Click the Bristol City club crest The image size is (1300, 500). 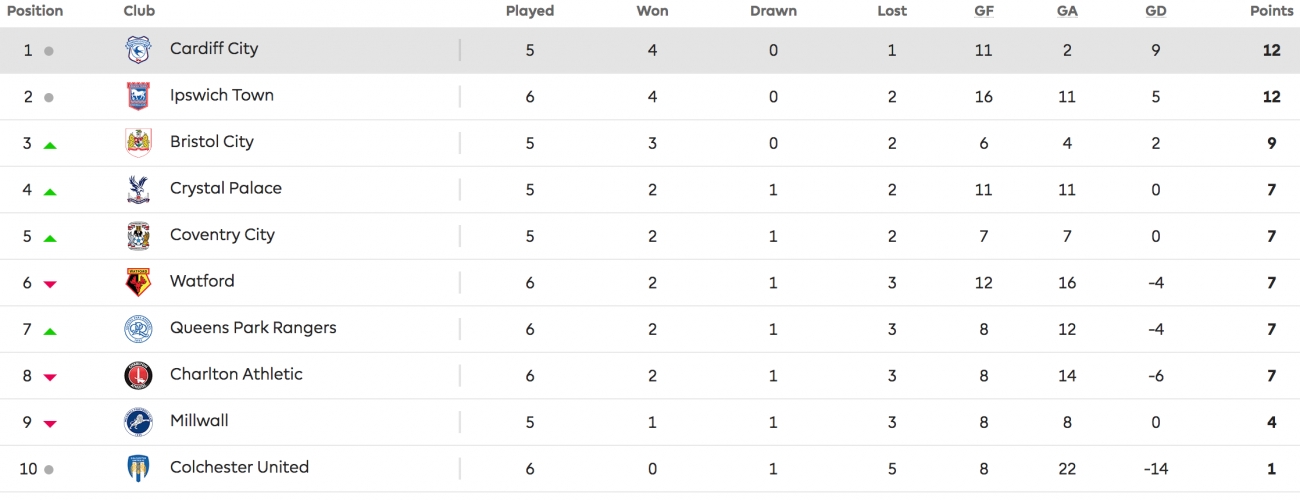(138, 143)
